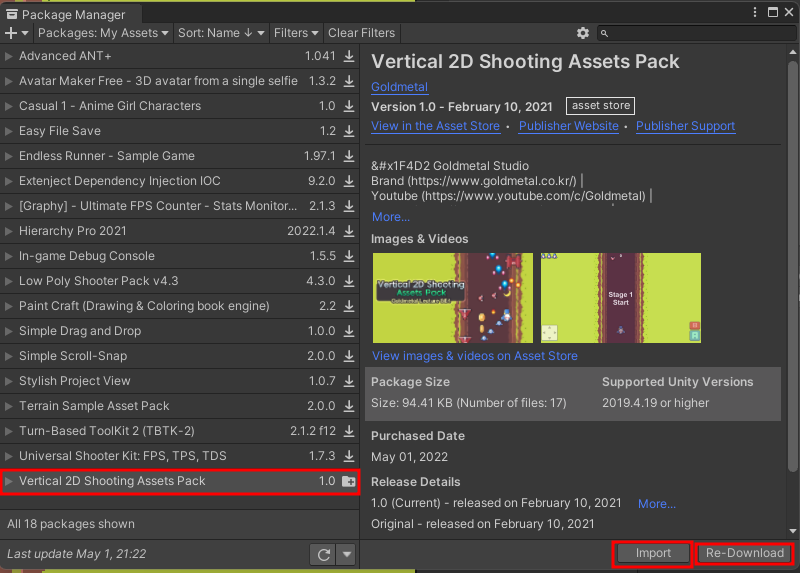Open the Stage 1 Start thumbnail

coord(620,298)
